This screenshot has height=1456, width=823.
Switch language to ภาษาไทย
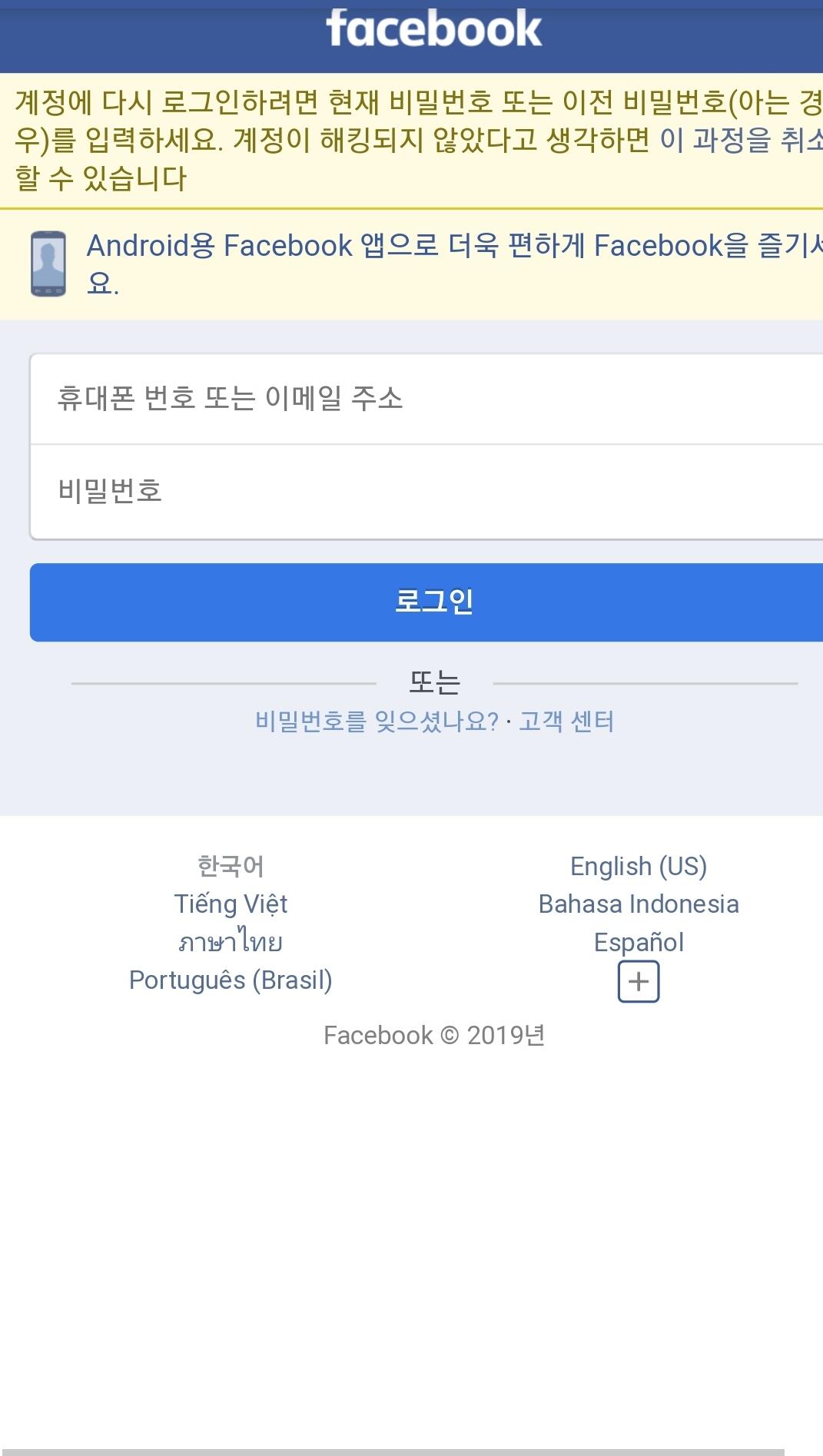[231, 942]
